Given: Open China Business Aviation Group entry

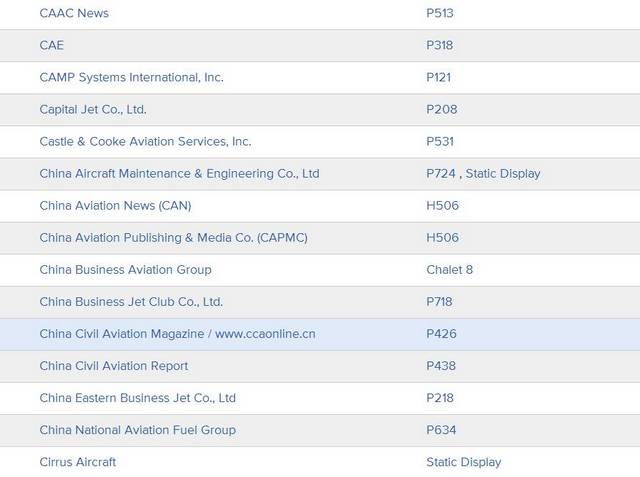Looking at the screenshot, I should pyautogui.click(x=125, y=269).
